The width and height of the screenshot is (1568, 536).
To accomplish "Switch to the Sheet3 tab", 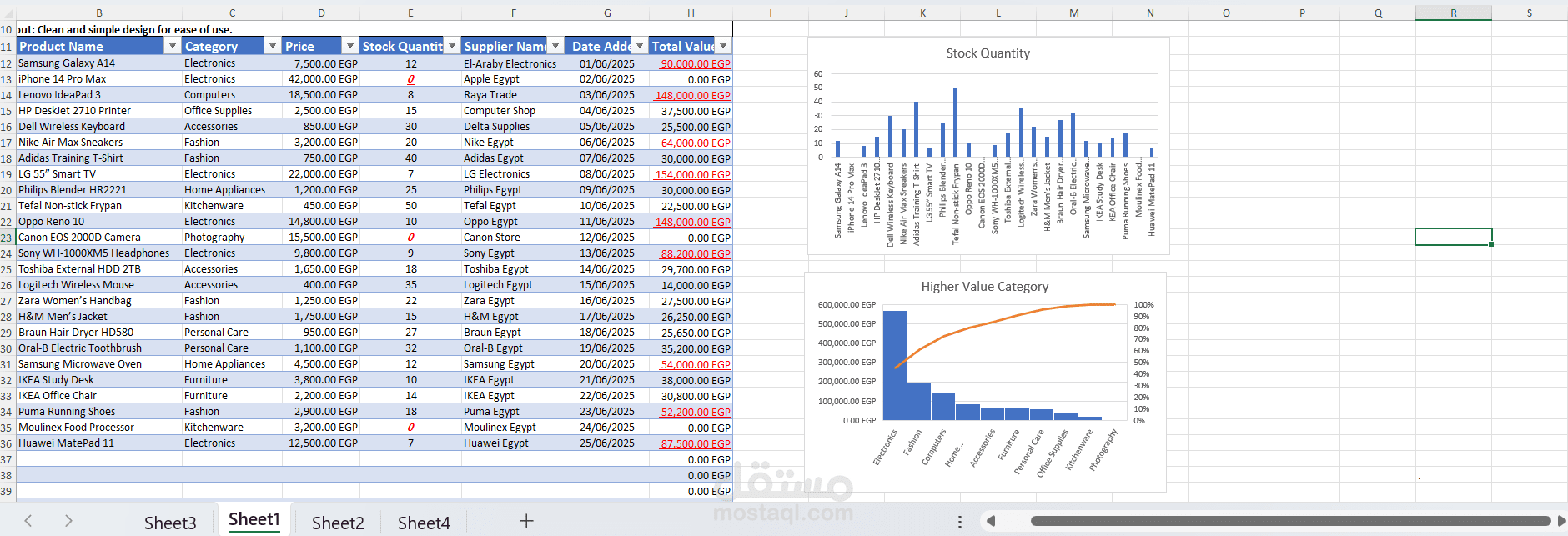I will coord(170,523).
